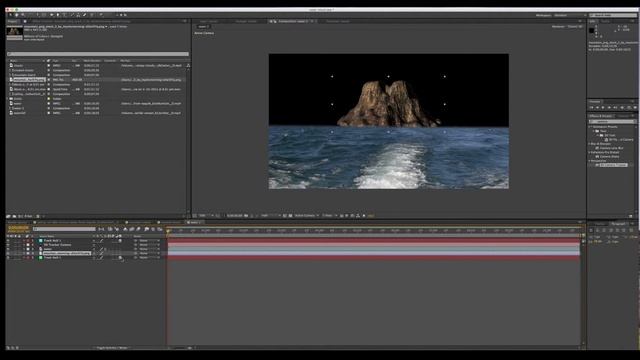The width and height of the screenshot is (640, 360).
Task: Open the Graph Editor in timeline
Action: click(x=160, y=229)
